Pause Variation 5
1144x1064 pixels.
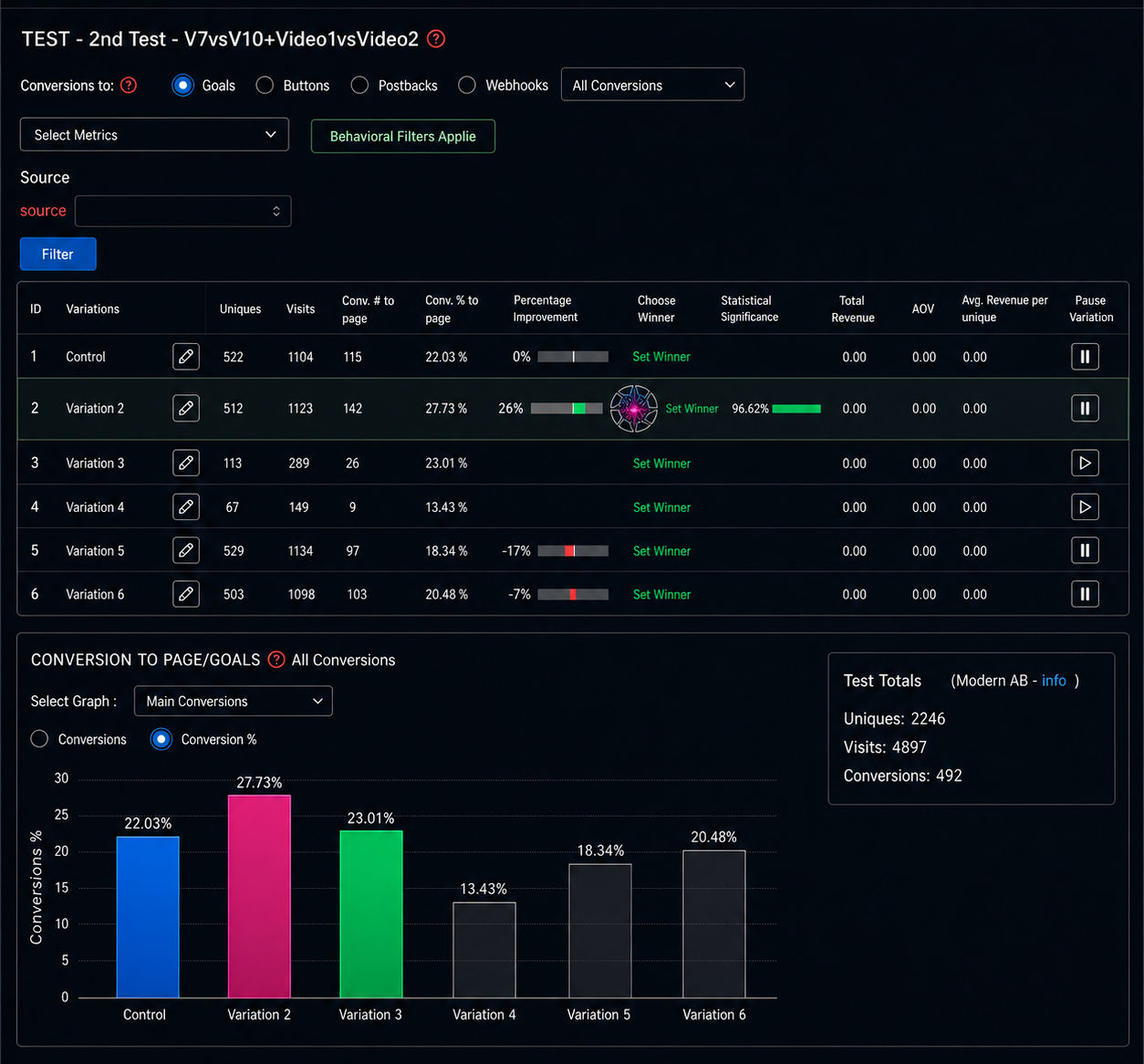coord(1085,550)
